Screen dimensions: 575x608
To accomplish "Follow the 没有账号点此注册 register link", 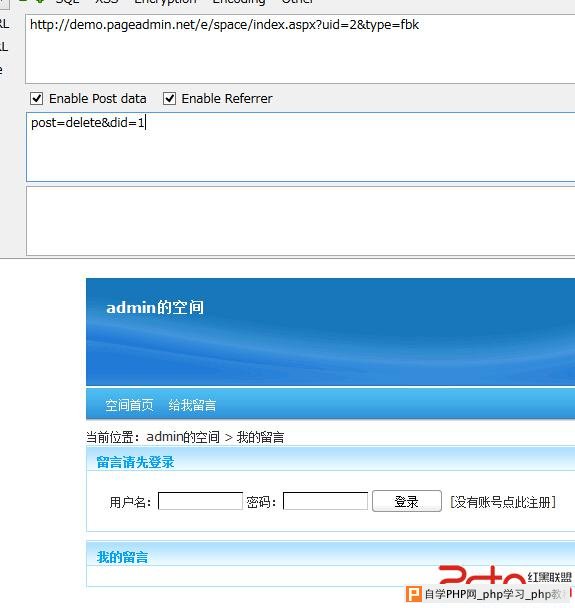I will pos(503,502).
